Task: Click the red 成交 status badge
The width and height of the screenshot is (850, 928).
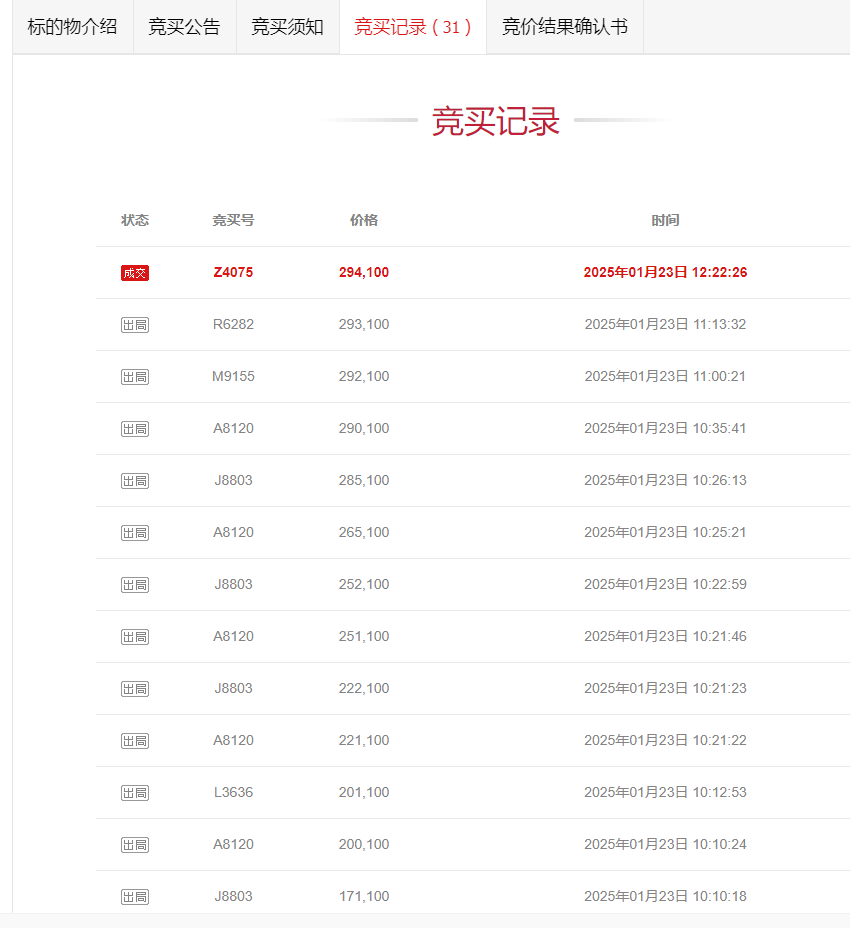Action: click(x=135, y=273)
